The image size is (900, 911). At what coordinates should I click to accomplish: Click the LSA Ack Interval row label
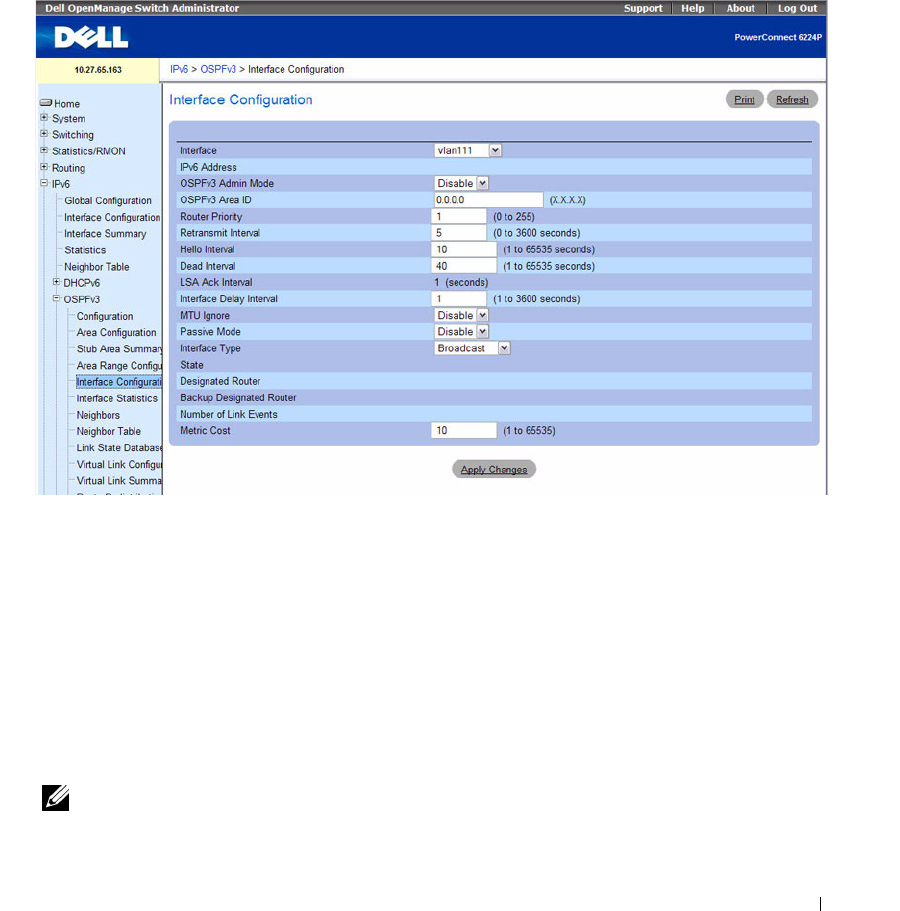pos(216,282)
